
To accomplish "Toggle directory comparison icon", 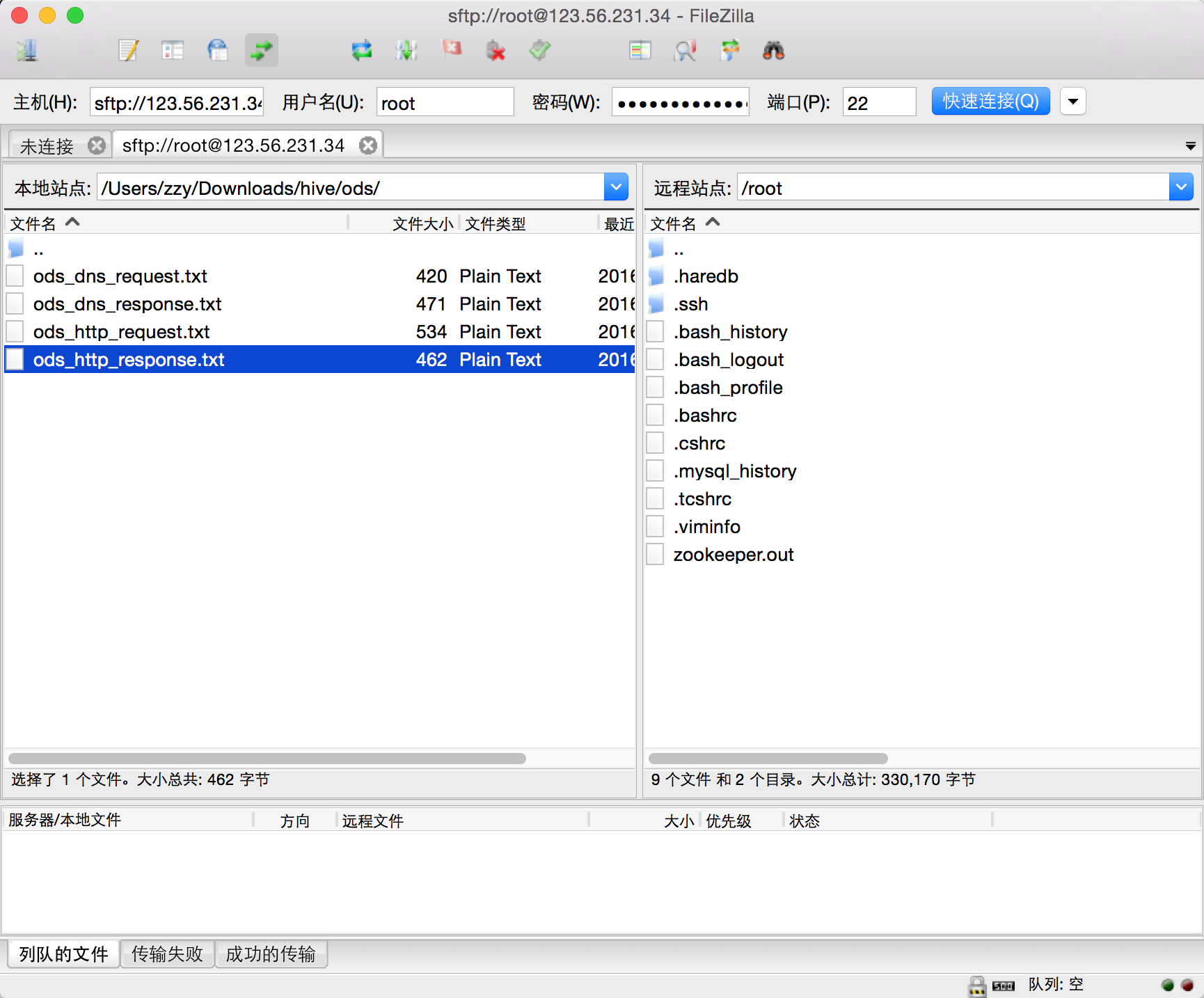I will [x=686, y=51].
